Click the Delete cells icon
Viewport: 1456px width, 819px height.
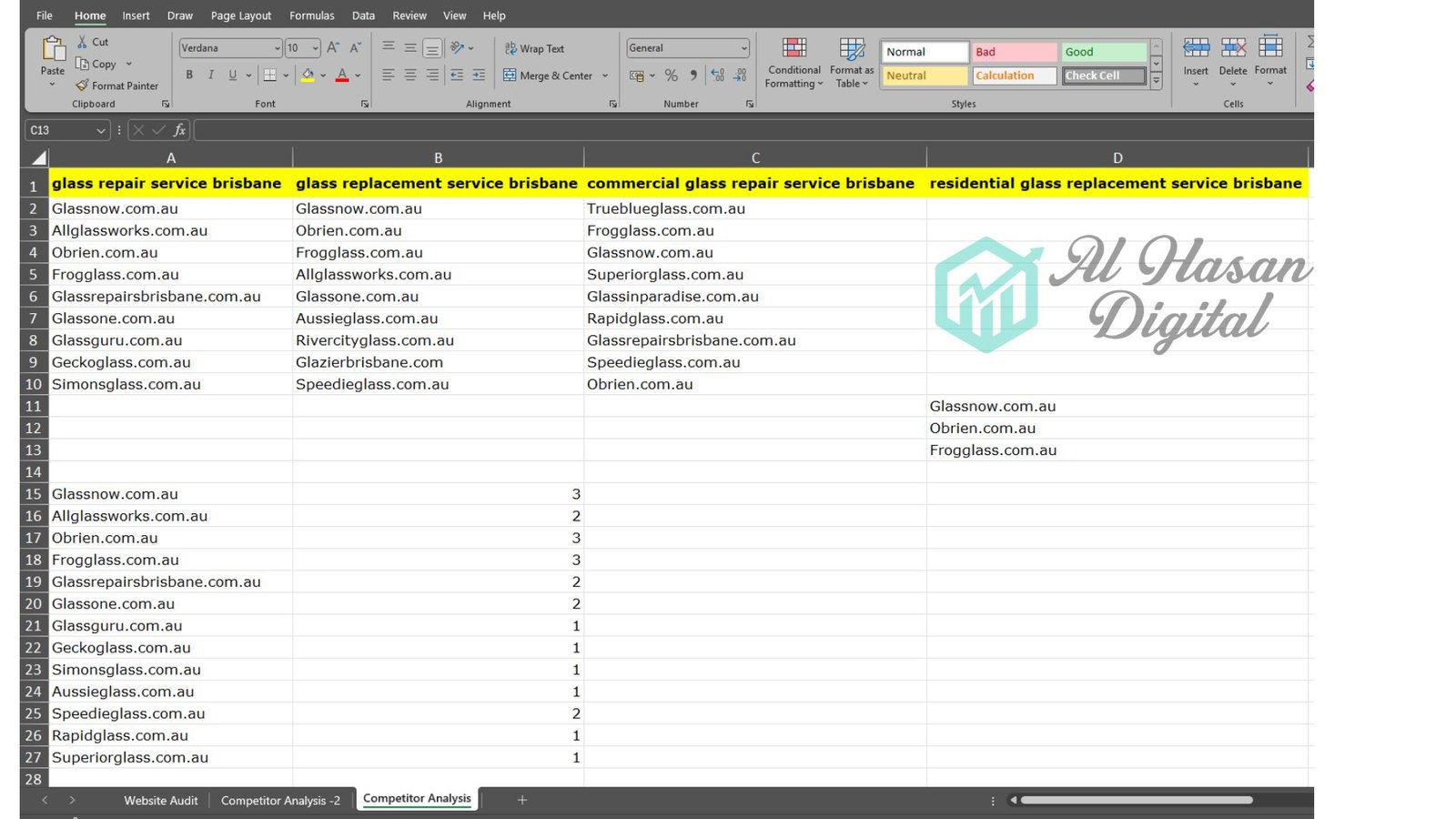[x=1233, y=47]
